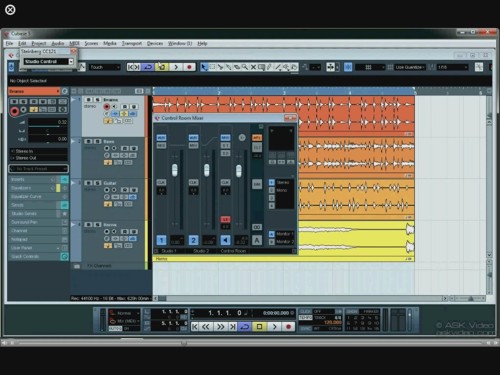Select Stereo downmix preset 1
500x375 pixels.
(x=272, y=182)
